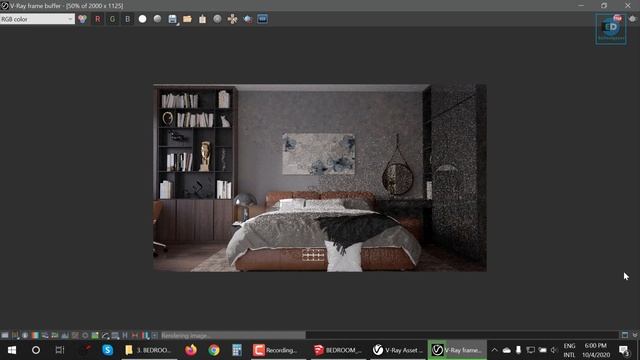Open the Windows Start menu
The height and width of the screenshot is (360, 640).
coord(12,350)
